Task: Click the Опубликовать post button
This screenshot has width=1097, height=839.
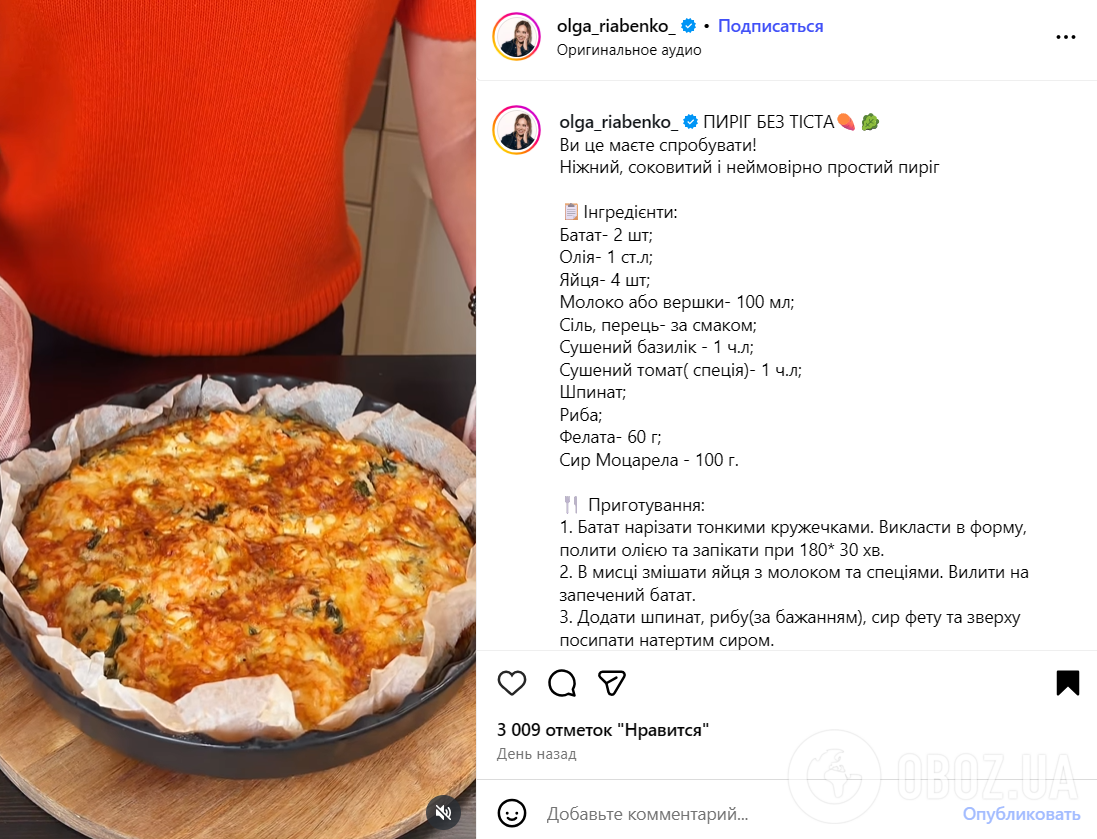Action: (1021, 814)
